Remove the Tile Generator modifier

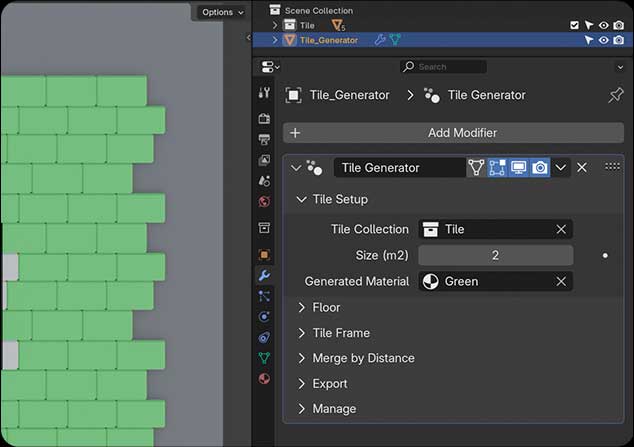coord(582,168)
